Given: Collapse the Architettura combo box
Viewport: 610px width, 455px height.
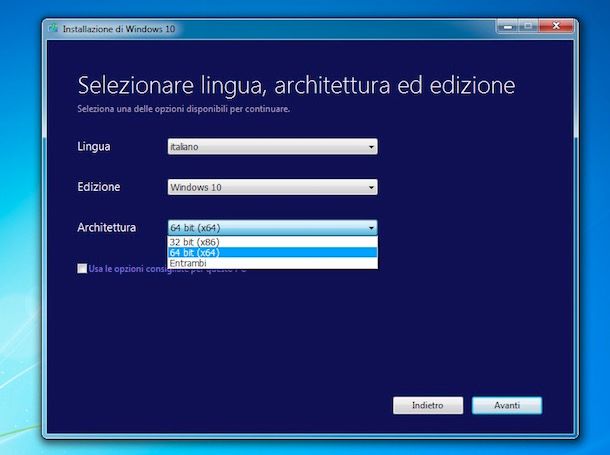Looking at the screenshot, I should pos(272,228).
